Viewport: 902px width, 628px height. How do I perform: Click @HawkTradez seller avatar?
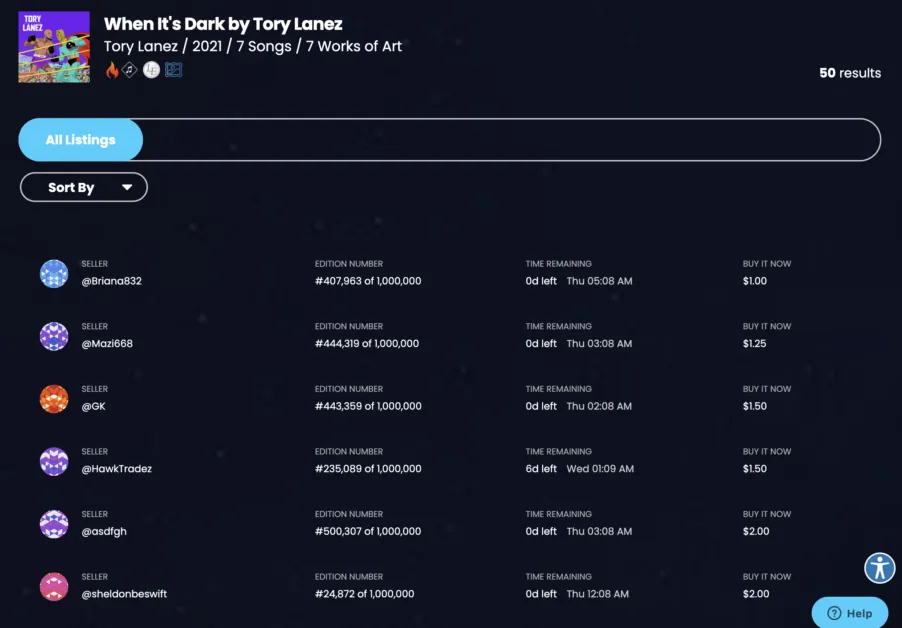(x=54, y=461)
